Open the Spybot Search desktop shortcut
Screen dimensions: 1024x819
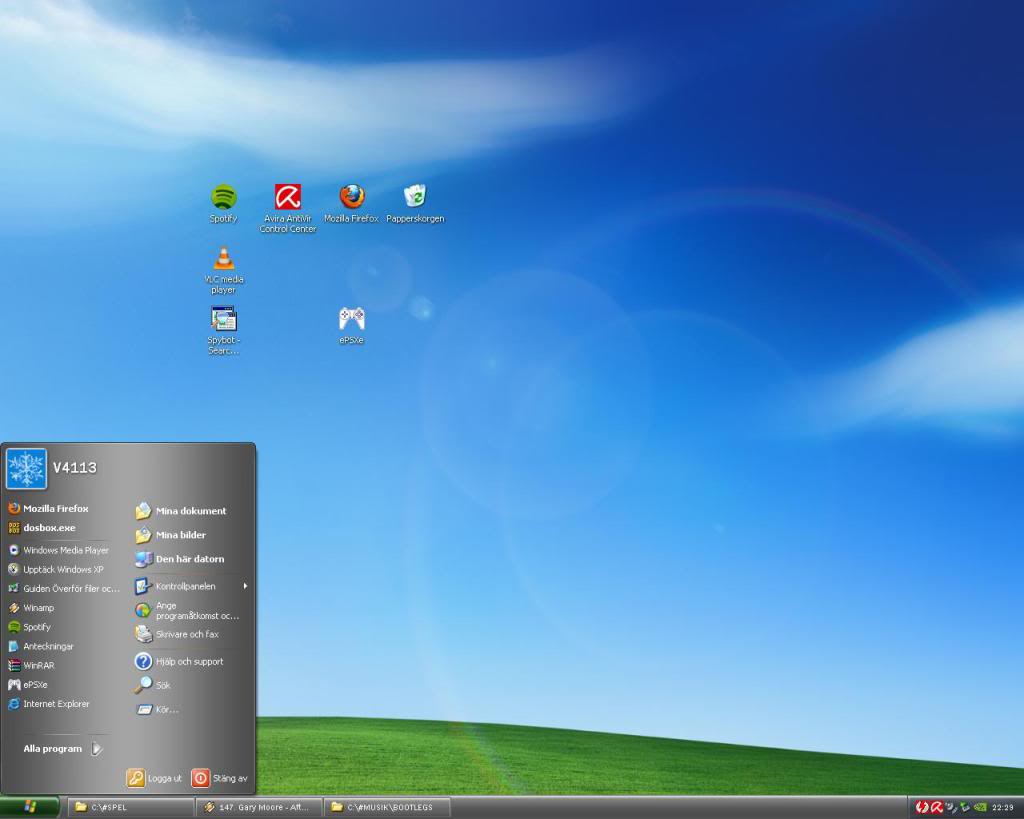coord(224,320)
